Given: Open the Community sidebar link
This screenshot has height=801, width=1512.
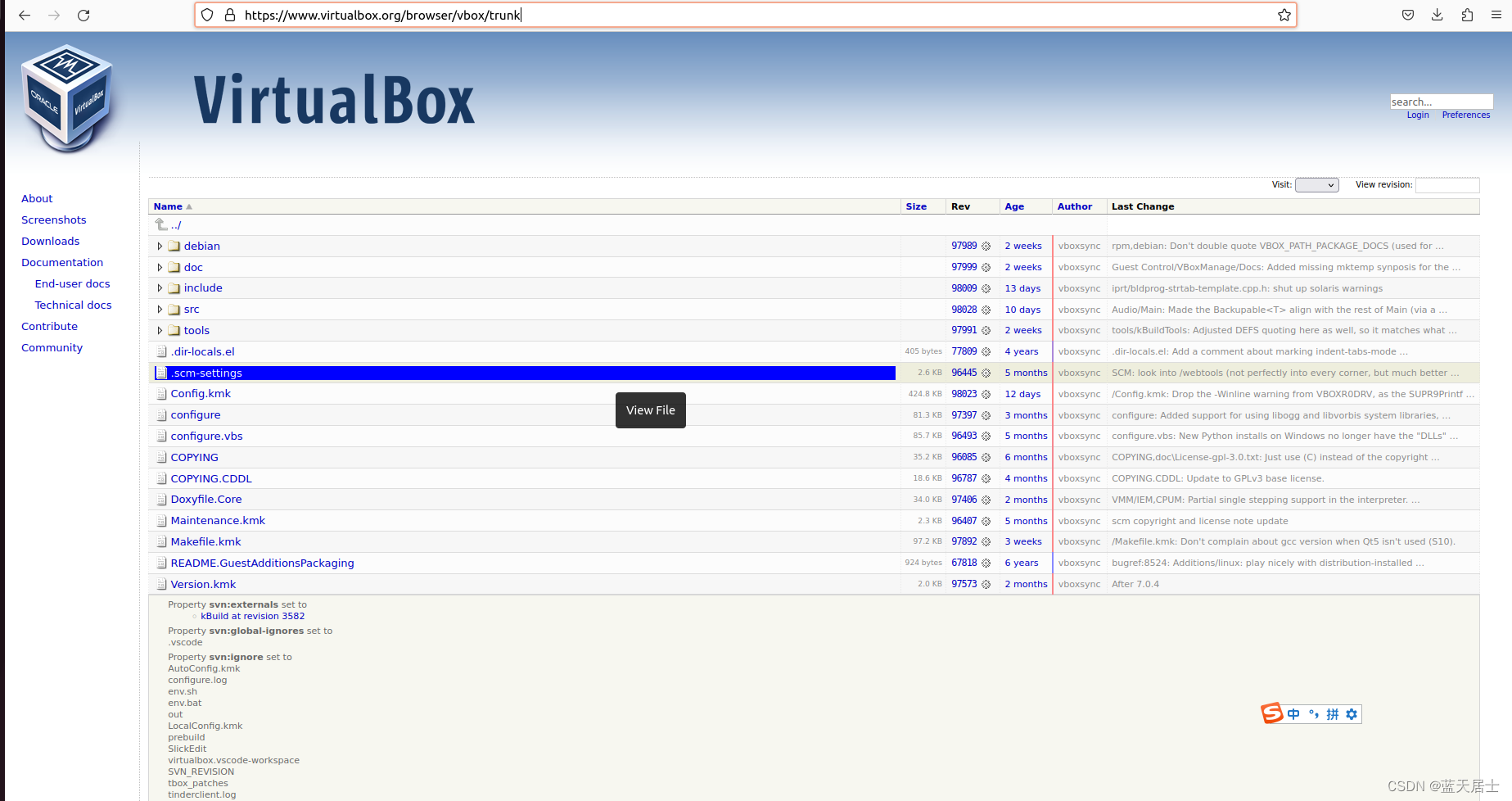Looking at the screenshot, I should click(x=52, y=347).
